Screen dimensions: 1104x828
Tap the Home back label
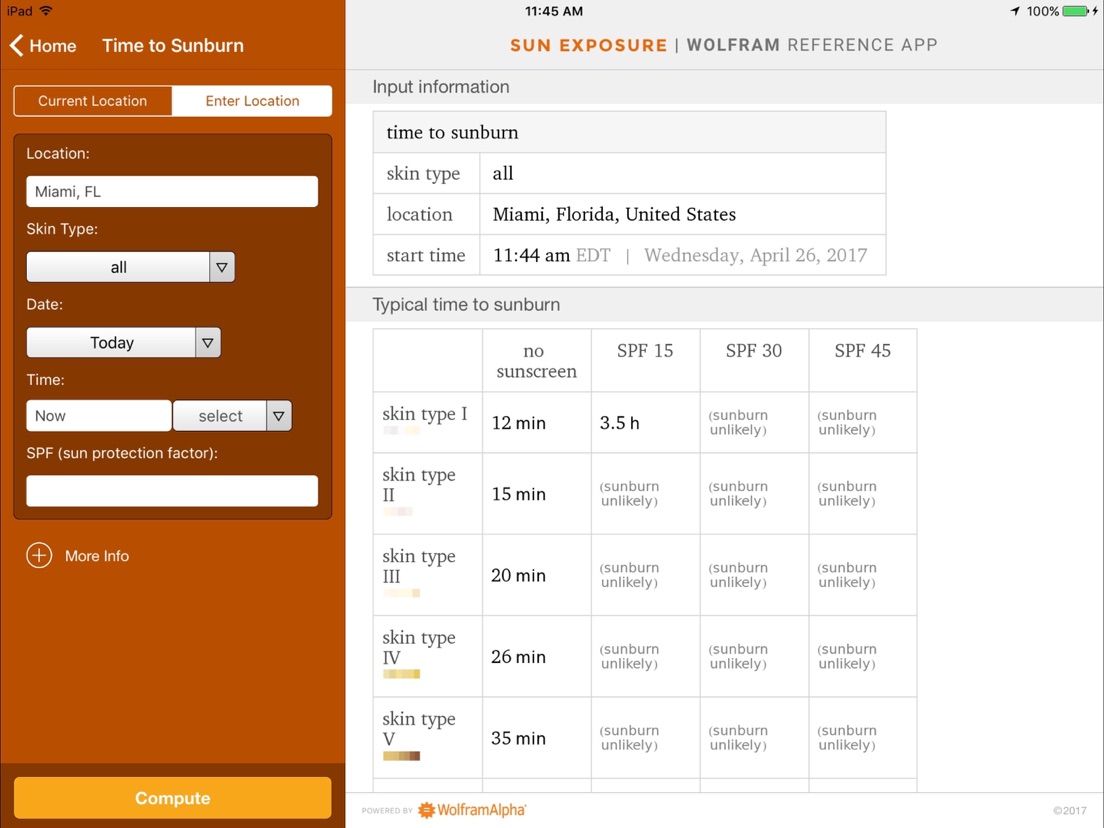pos(53,46)
